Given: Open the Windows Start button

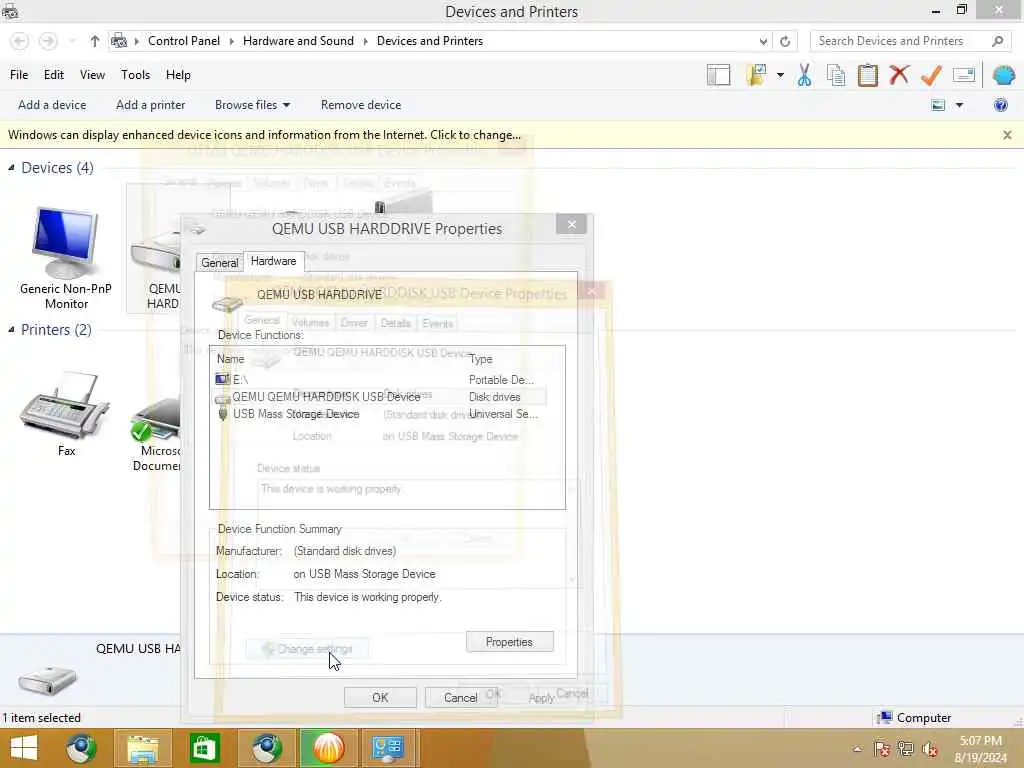Looking at the screenshot, I should tap(24, 748).
